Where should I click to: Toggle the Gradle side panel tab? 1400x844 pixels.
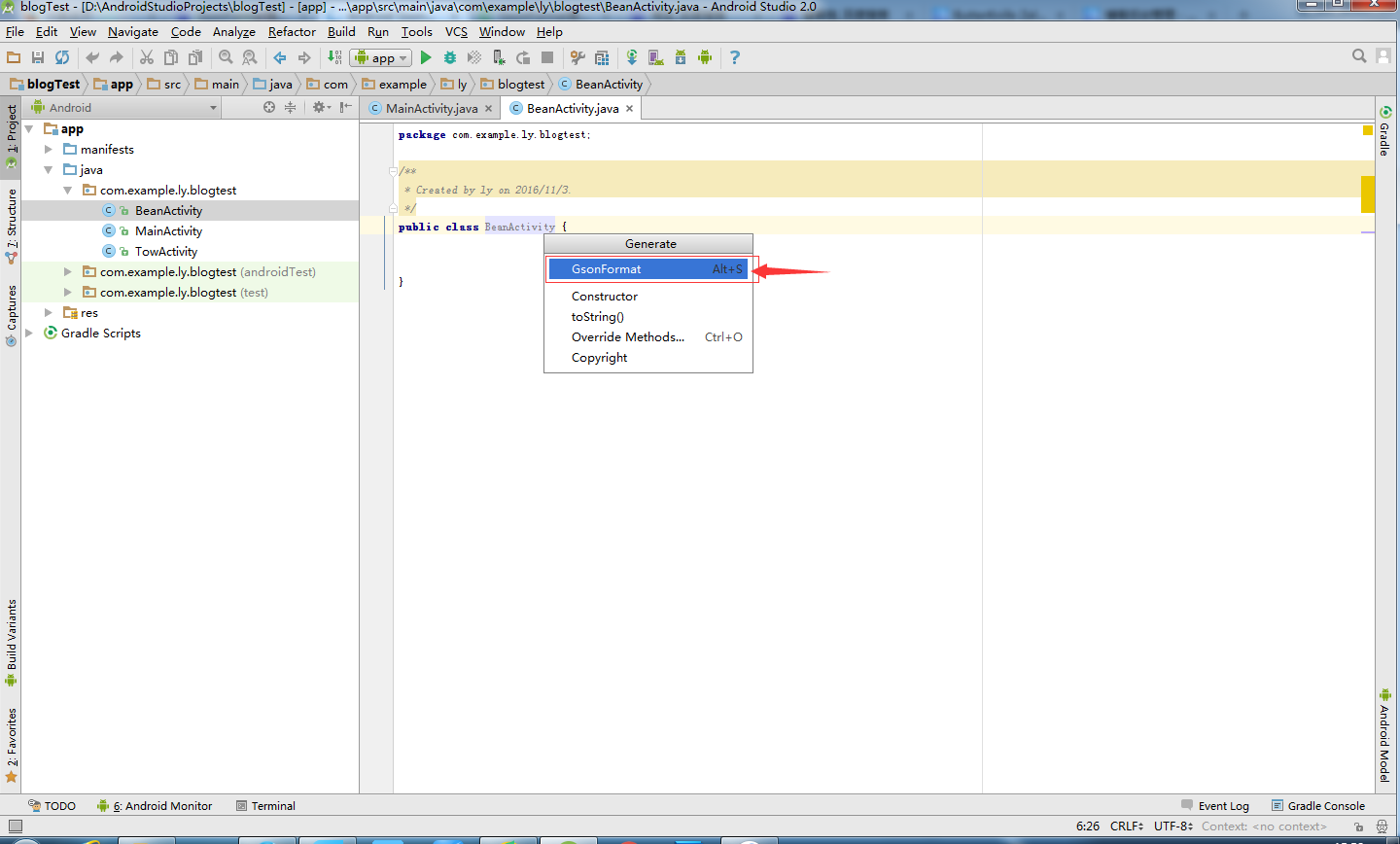(x=1384, y=131)
